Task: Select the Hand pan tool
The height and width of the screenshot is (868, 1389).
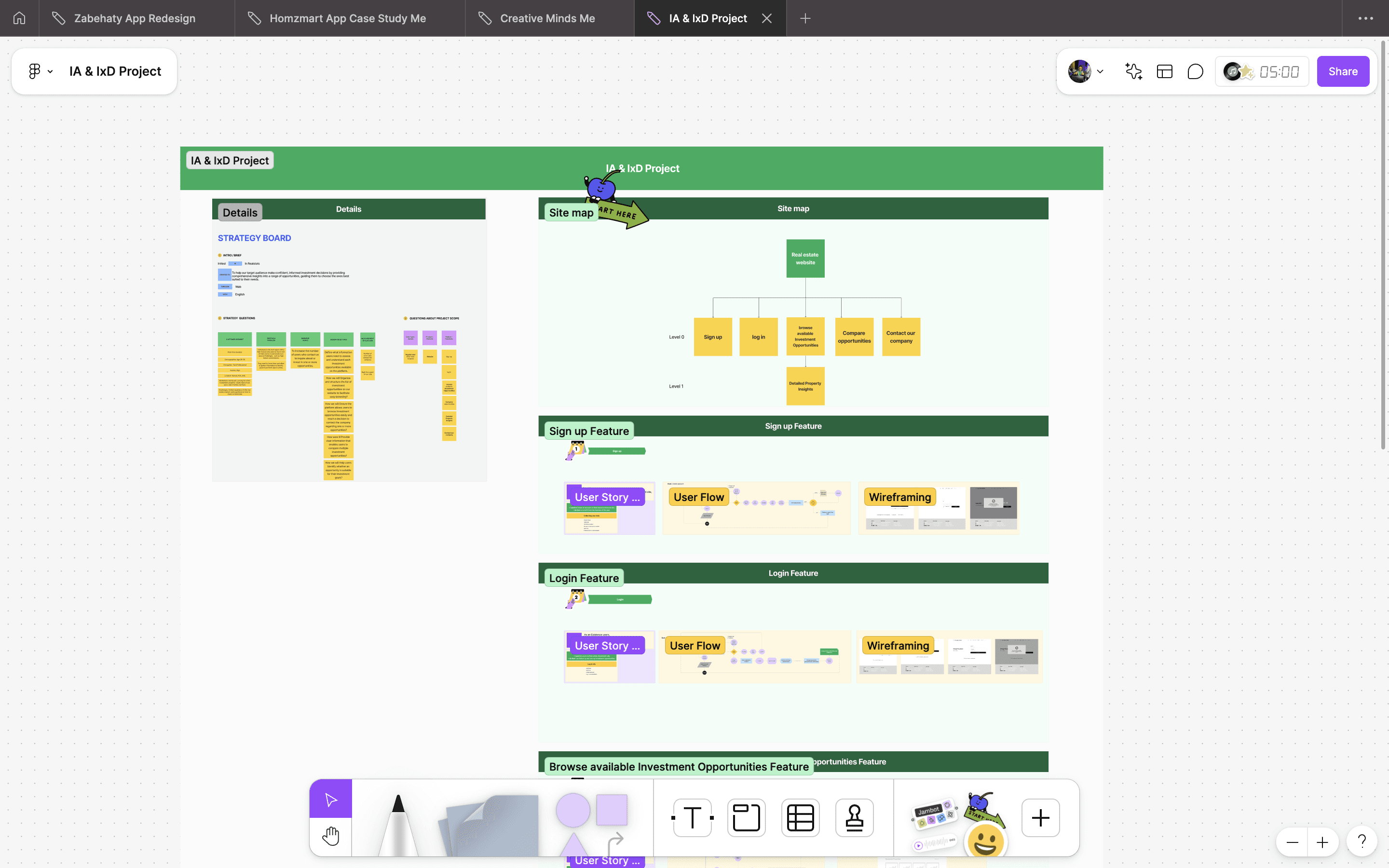Action: 330,836
